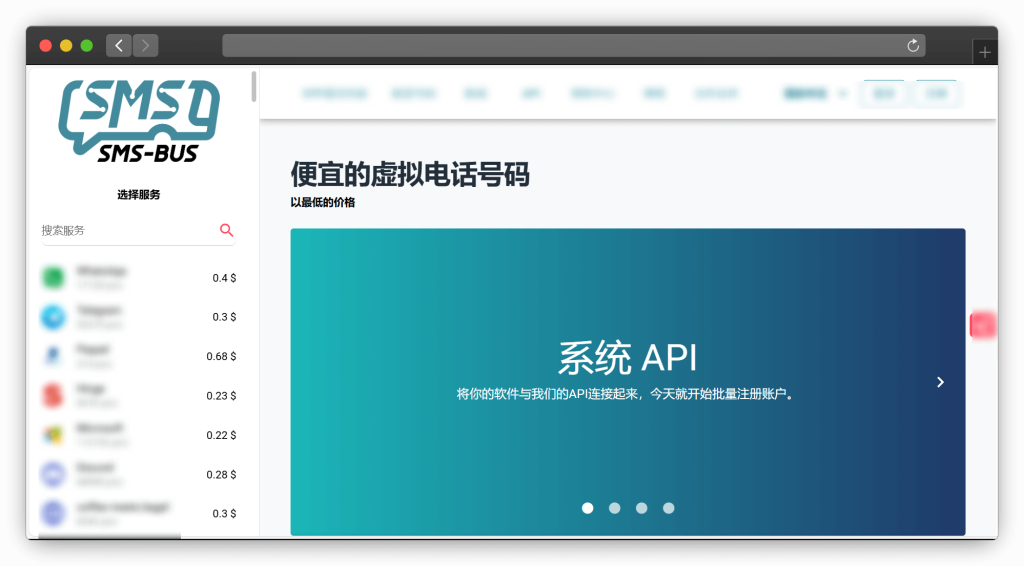Viewport: 1024px width, 566px height.
Task: Switch to the second carousel slide dot
Action: pos(615,508)
